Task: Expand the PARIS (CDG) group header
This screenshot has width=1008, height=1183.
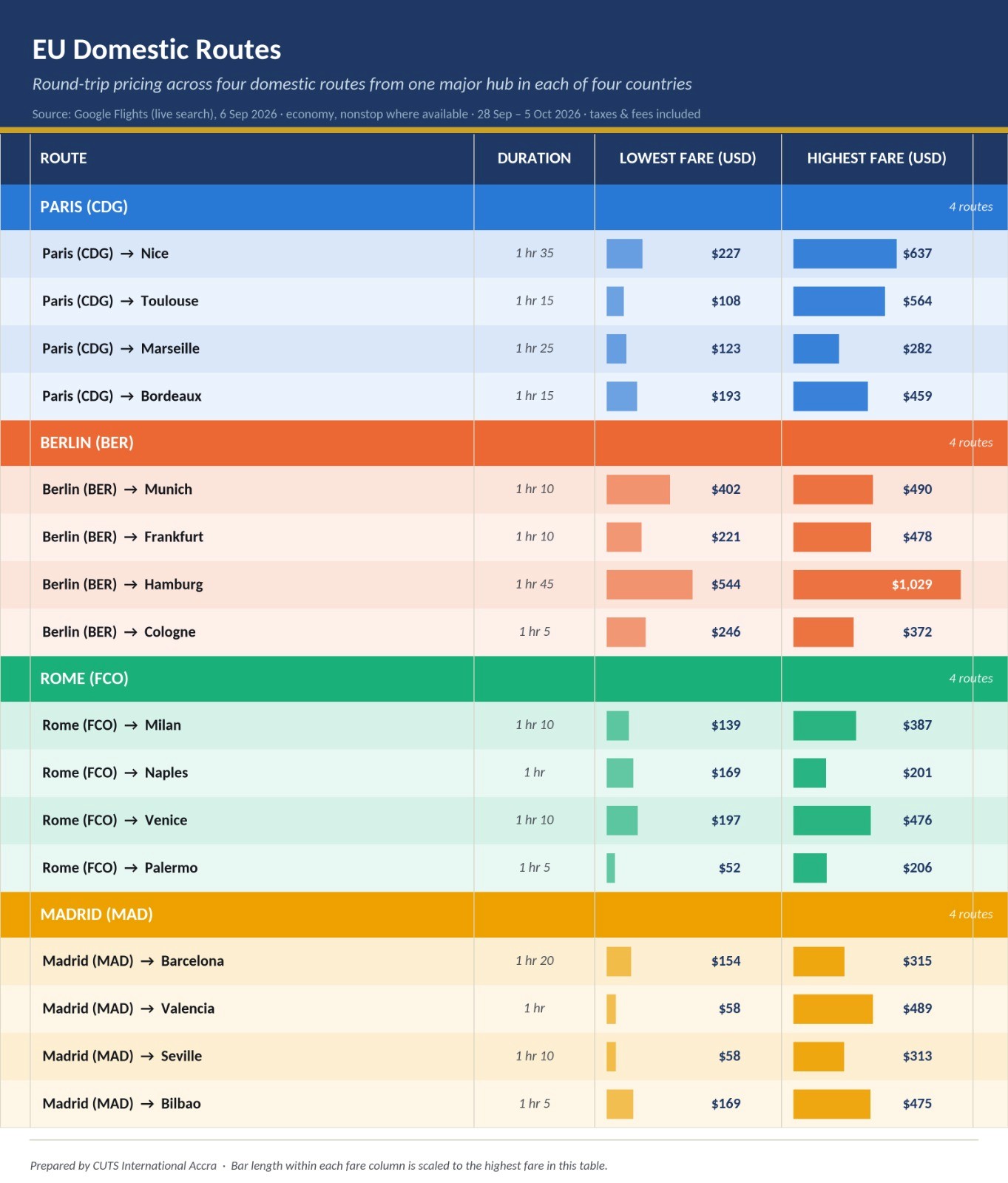Action: click(504, 207)
